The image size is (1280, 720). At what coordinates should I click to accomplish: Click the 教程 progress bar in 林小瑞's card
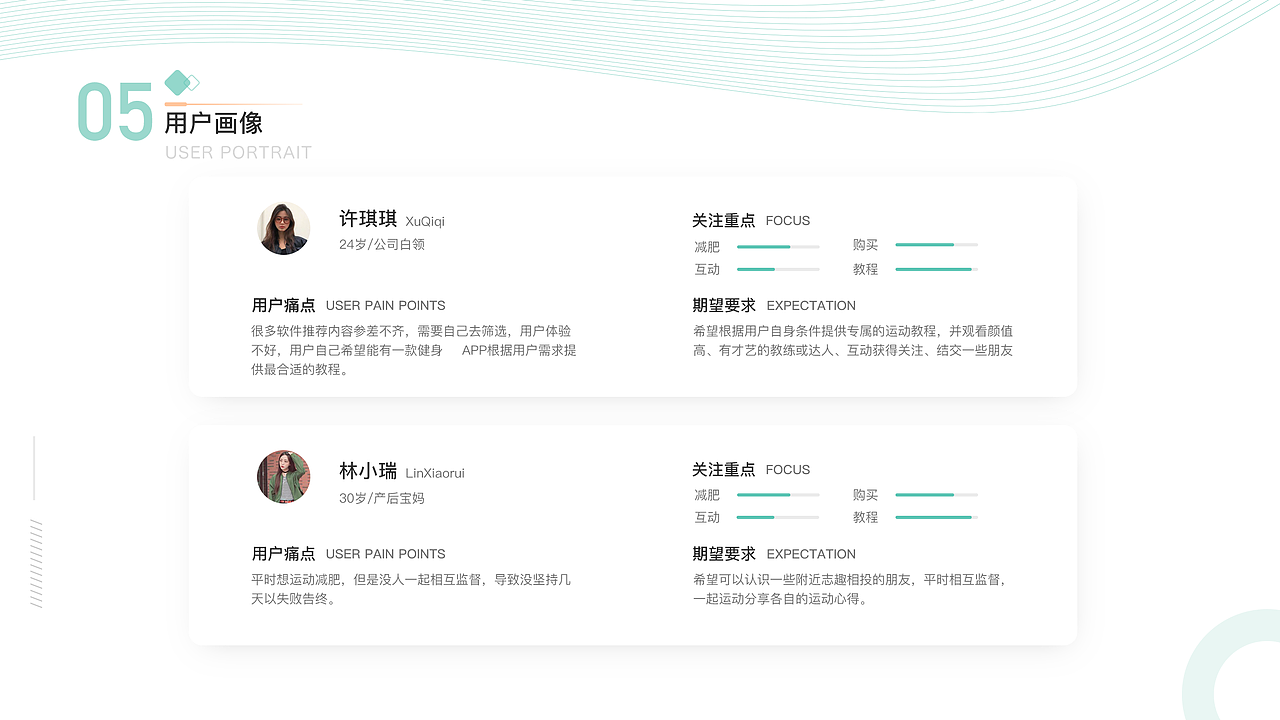(937, 517)
